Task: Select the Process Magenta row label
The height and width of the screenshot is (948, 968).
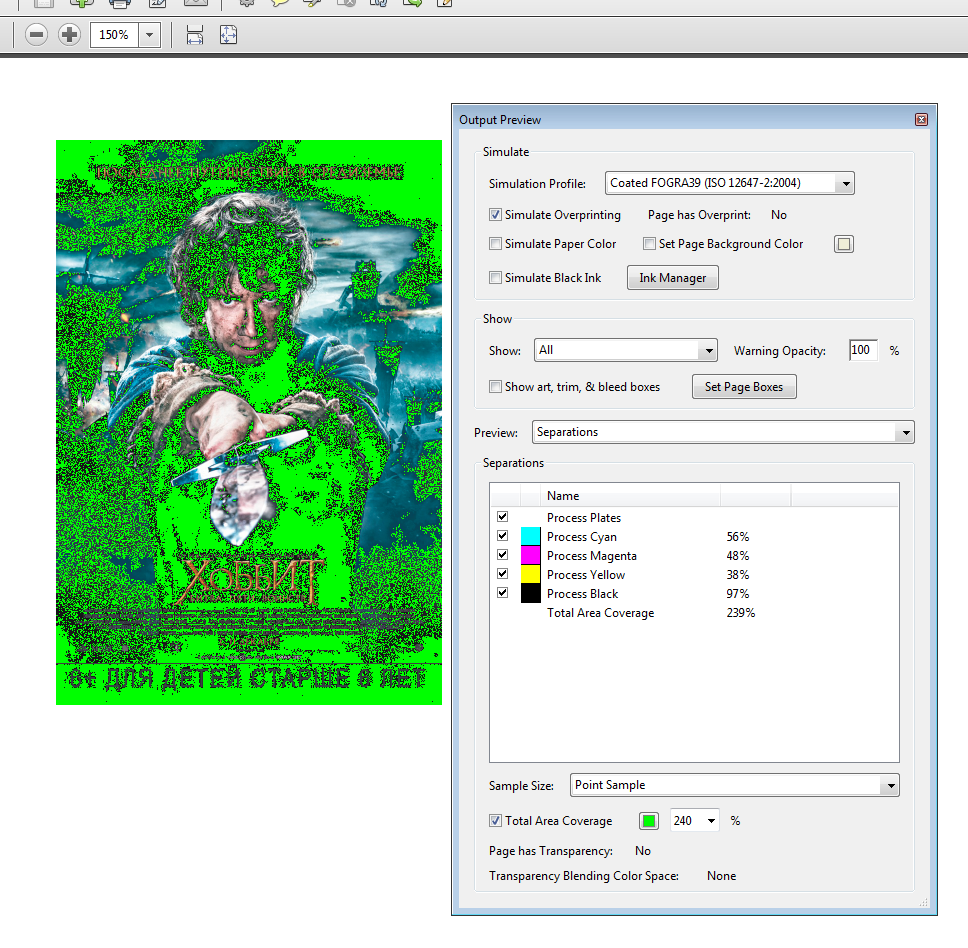Action: pyautogui.click(x=591, y=556)
